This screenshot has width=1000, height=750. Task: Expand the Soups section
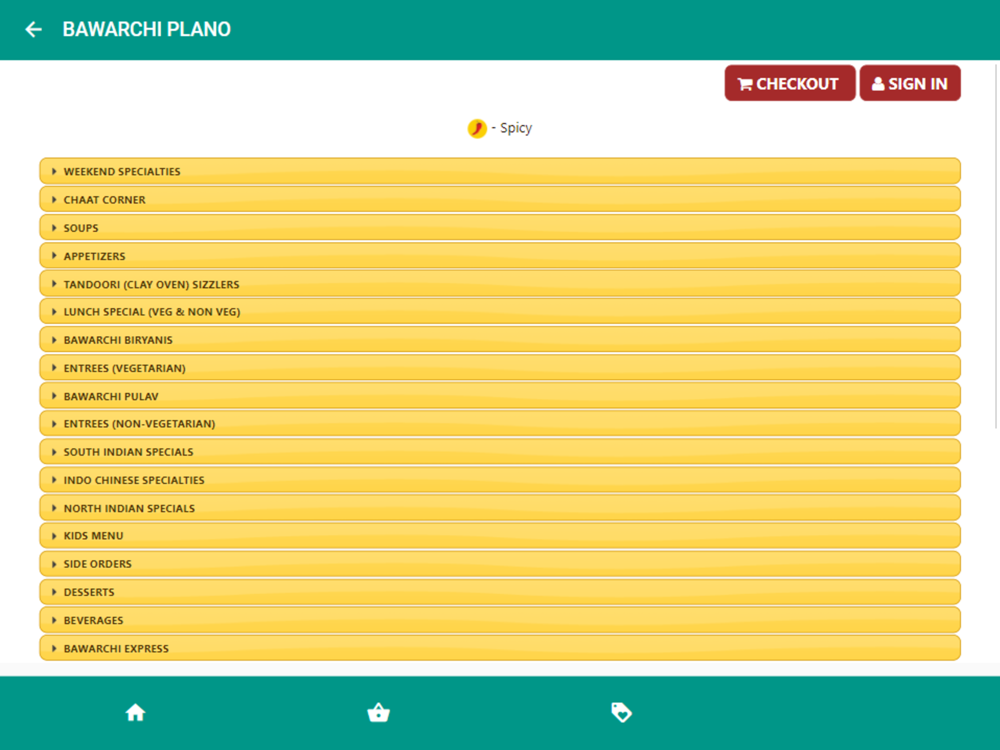pyautogui.click(x=500, y=227)
